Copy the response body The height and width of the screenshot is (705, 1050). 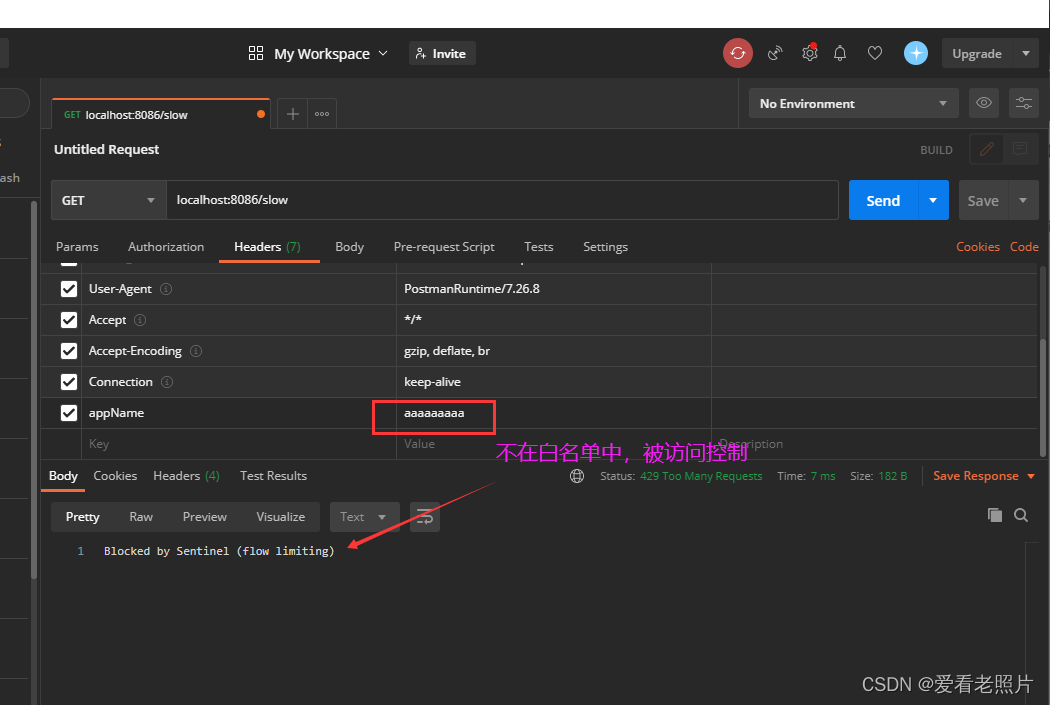click(x=994, y=515)
